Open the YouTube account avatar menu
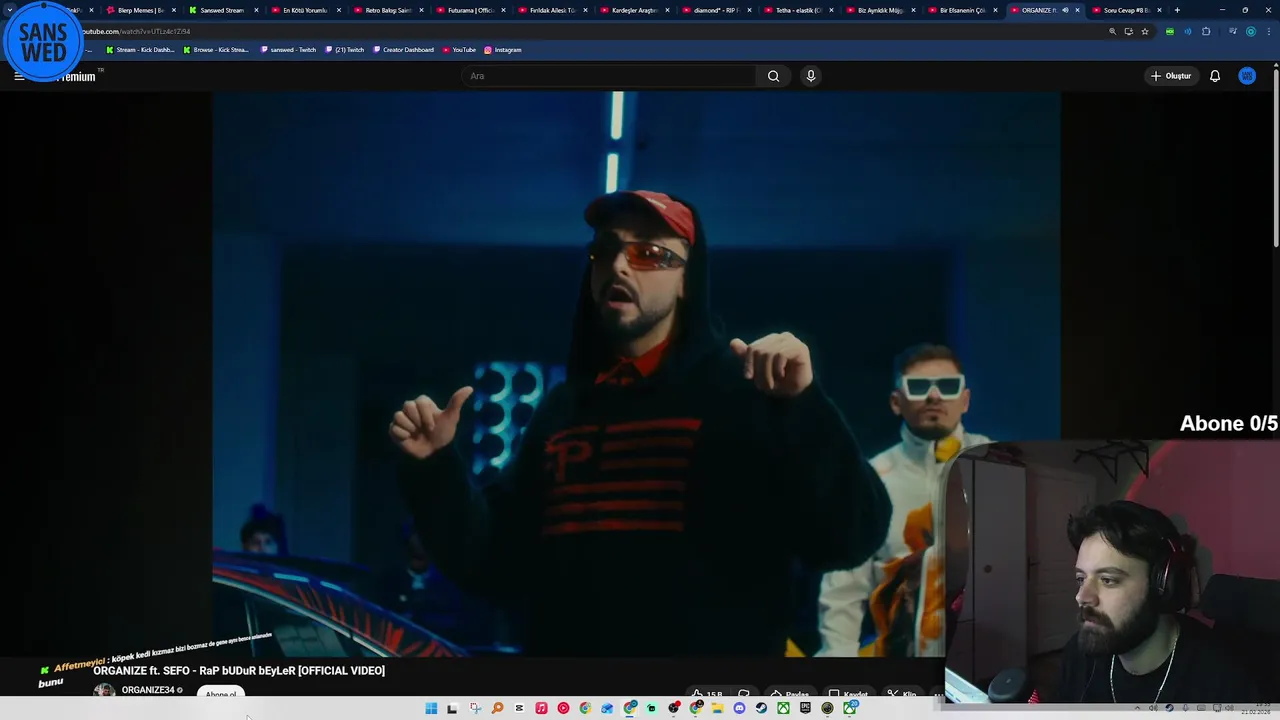1280x720 pixels. [1247, 76]
